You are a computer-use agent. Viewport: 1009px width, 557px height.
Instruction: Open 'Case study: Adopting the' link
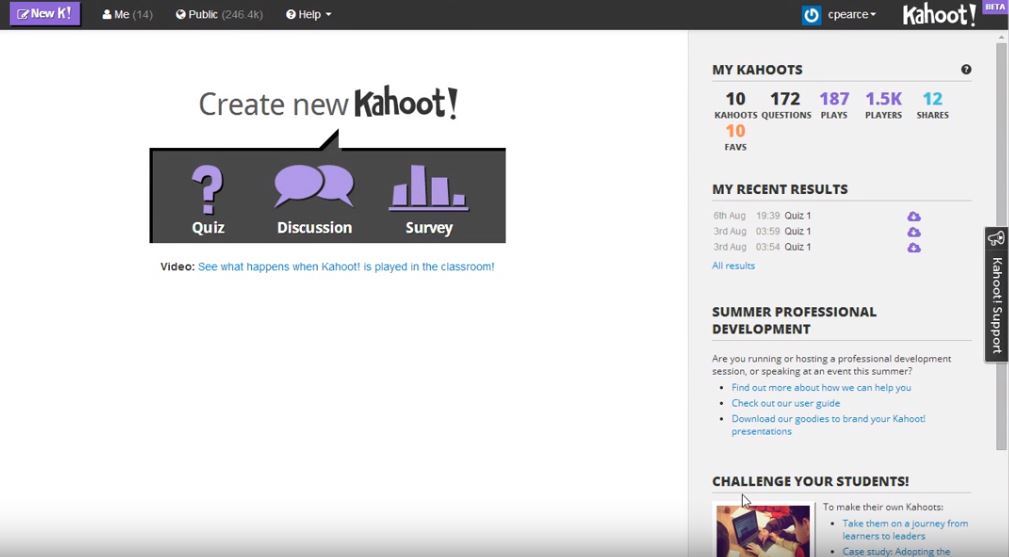tap(896, 551)
